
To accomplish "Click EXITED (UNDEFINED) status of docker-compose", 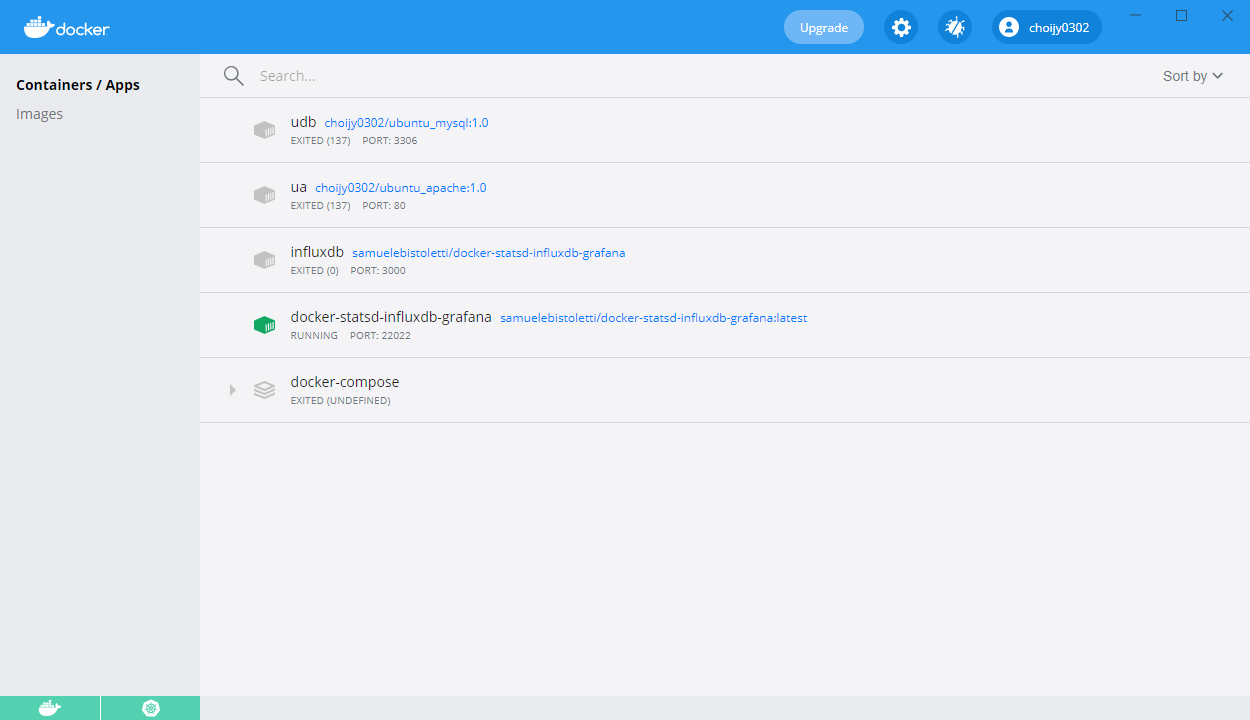I will (x=340, y=401).
